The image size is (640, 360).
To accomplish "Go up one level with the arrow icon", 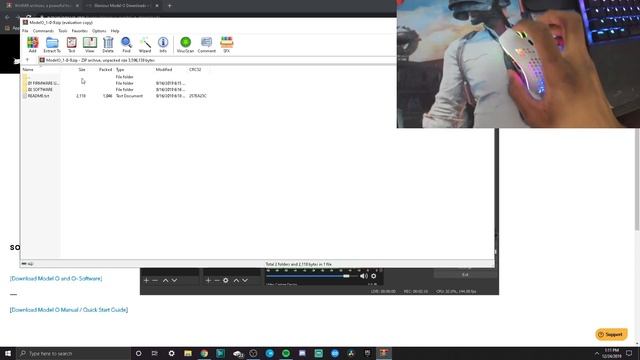I will [27, 60].
